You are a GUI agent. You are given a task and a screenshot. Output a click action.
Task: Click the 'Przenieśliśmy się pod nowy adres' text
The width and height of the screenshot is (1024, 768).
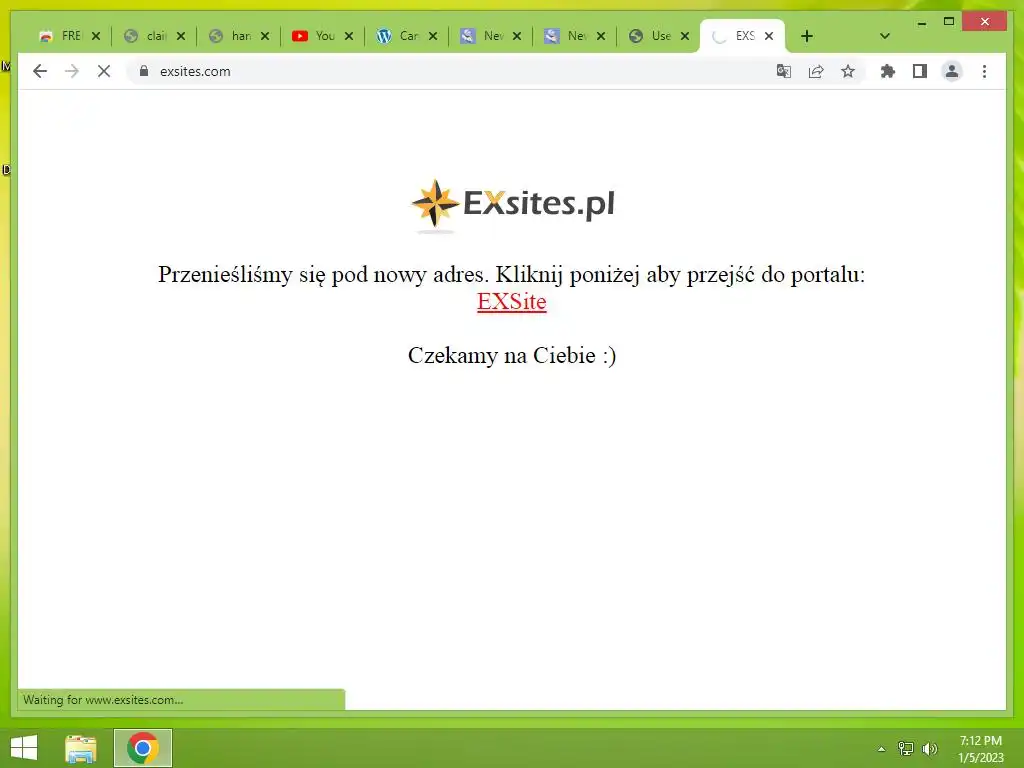click(x=323, y=274)
